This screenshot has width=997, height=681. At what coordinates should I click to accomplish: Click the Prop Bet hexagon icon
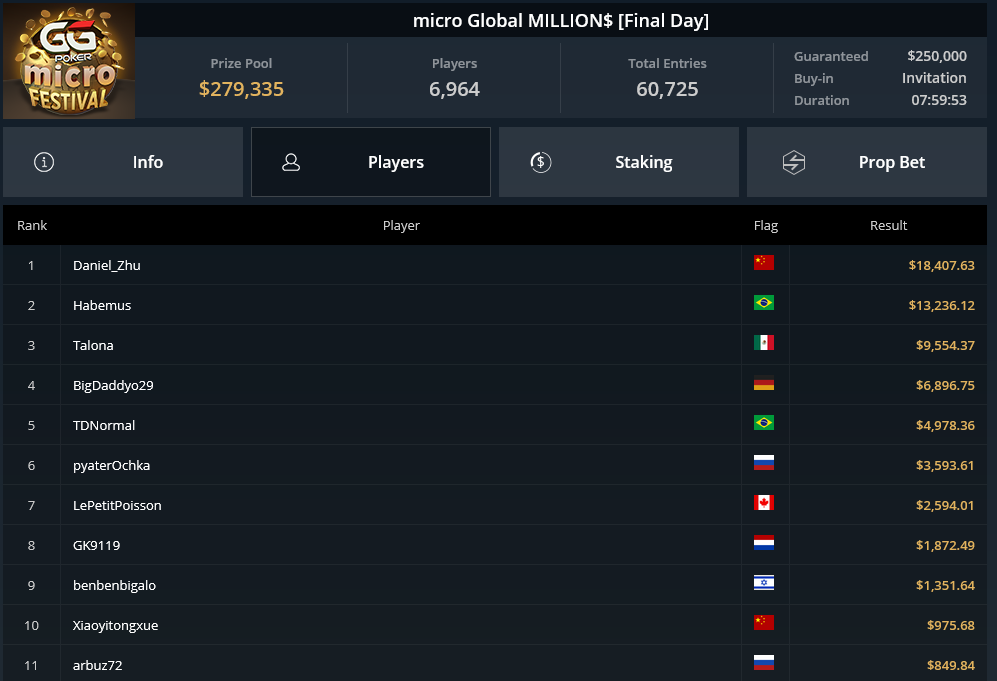(x=794, y=162)
